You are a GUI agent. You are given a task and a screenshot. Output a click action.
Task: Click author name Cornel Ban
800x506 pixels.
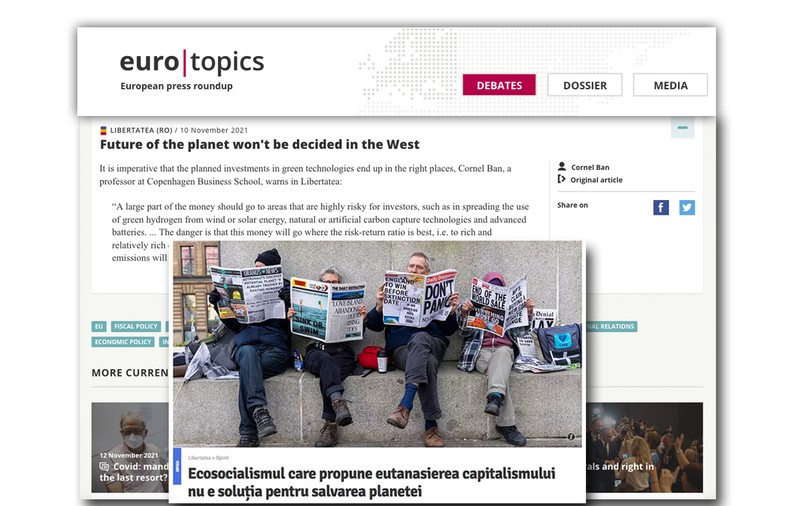(590, 167)
